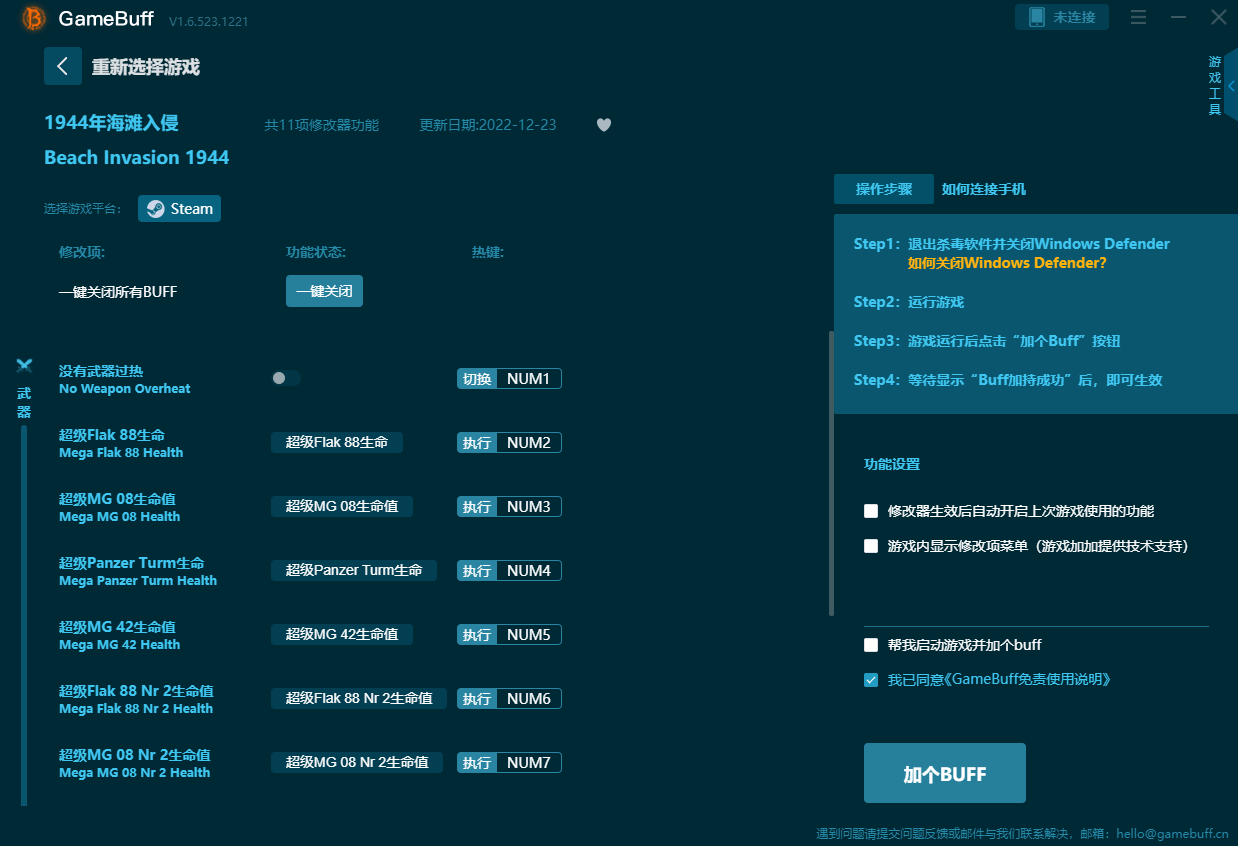Click the Mega Panzer Turm Health label

click(138, 581)
